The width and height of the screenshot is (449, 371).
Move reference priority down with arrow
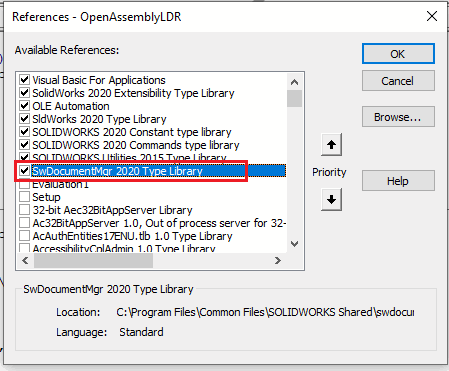pos(331,199)
